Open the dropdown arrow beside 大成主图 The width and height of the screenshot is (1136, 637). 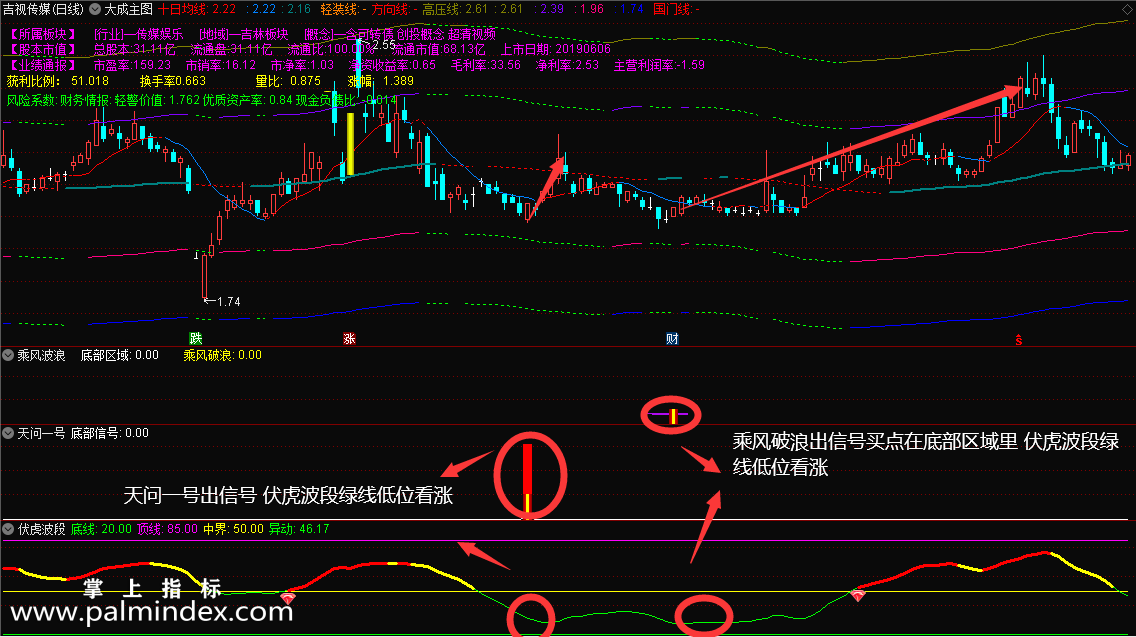click(95, 9)
